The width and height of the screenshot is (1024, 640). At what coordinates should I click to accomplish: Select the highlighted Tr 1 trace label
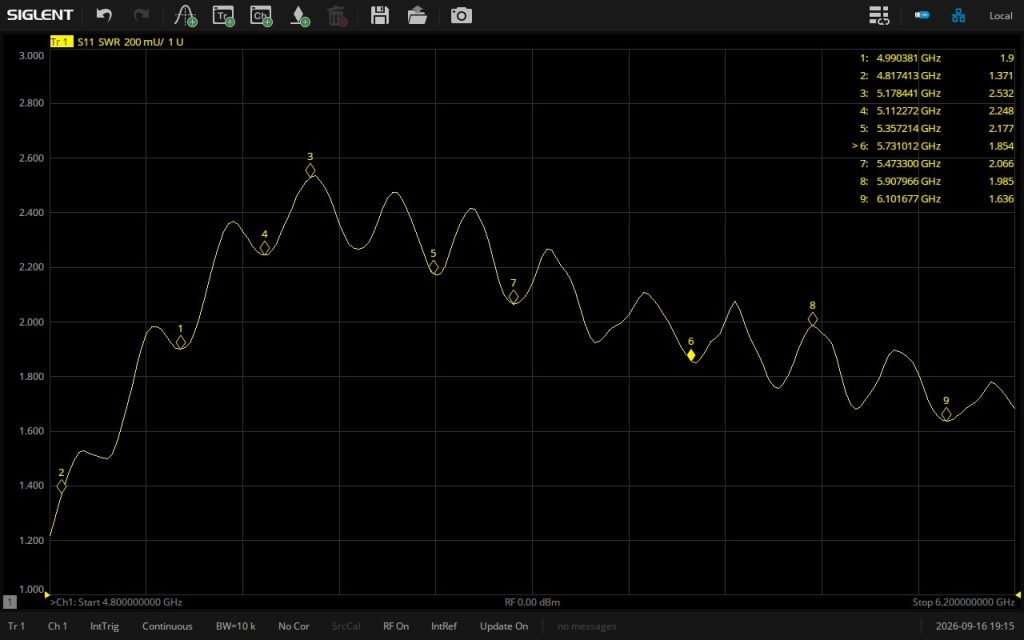click(x=61, y=42)
